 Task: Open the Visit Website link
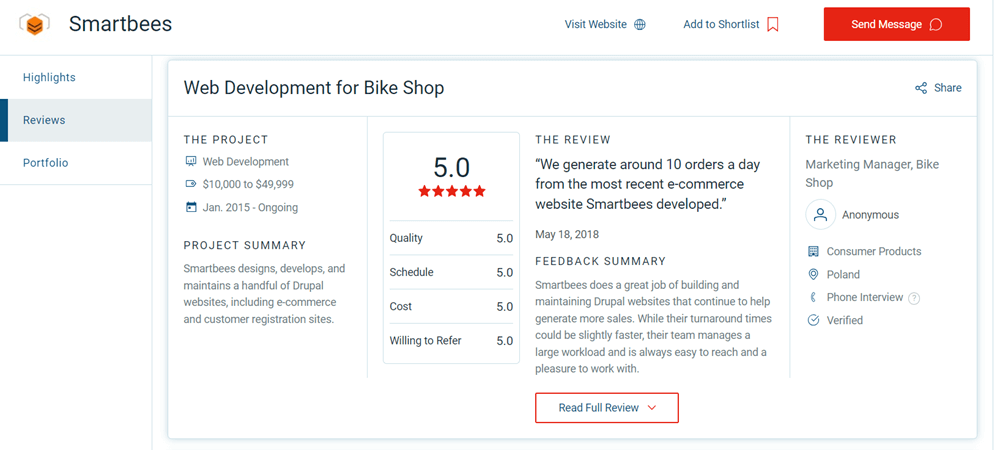(595, 25)
